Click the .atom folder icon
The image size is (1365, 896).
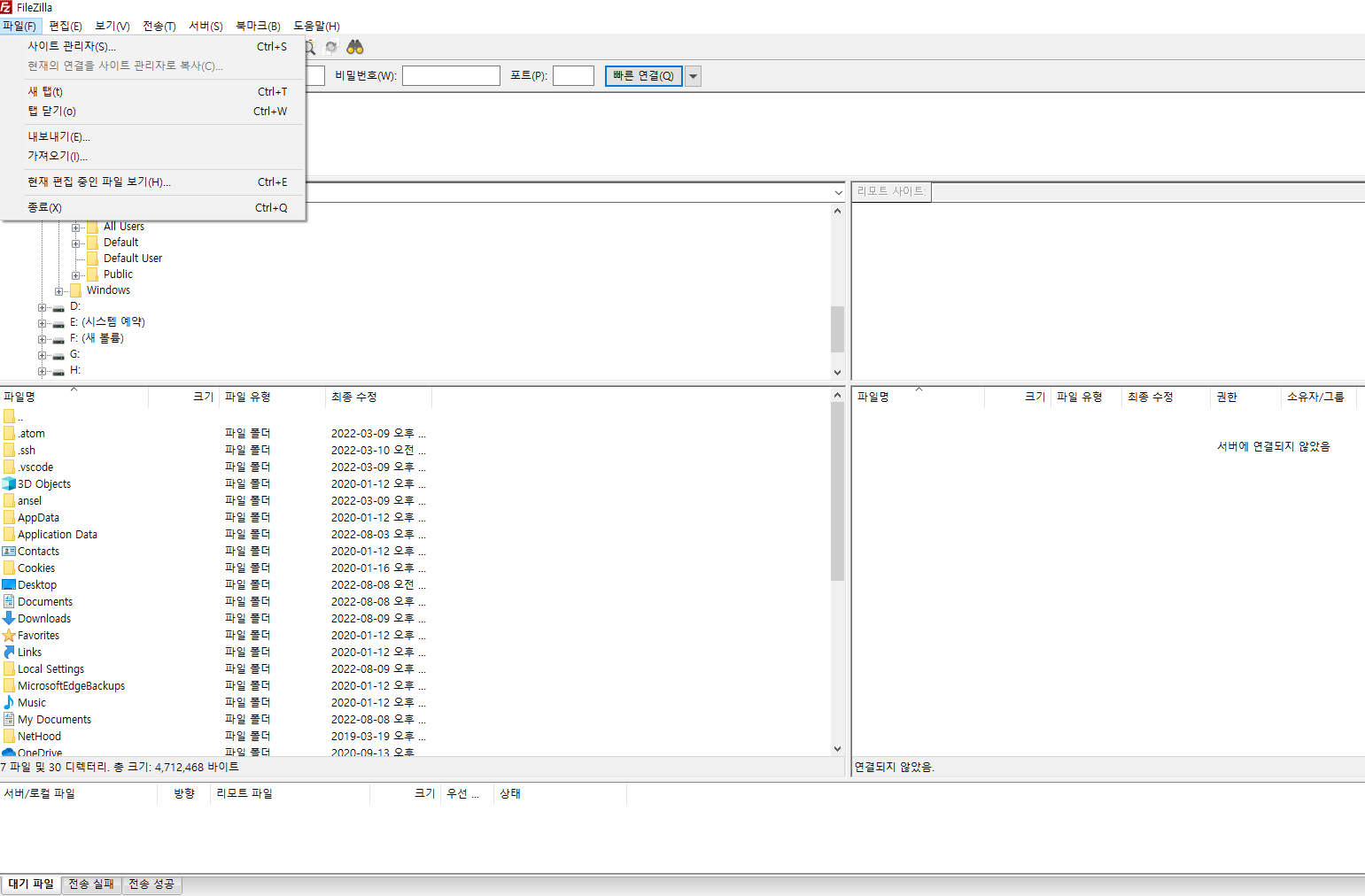pos(9,433)
